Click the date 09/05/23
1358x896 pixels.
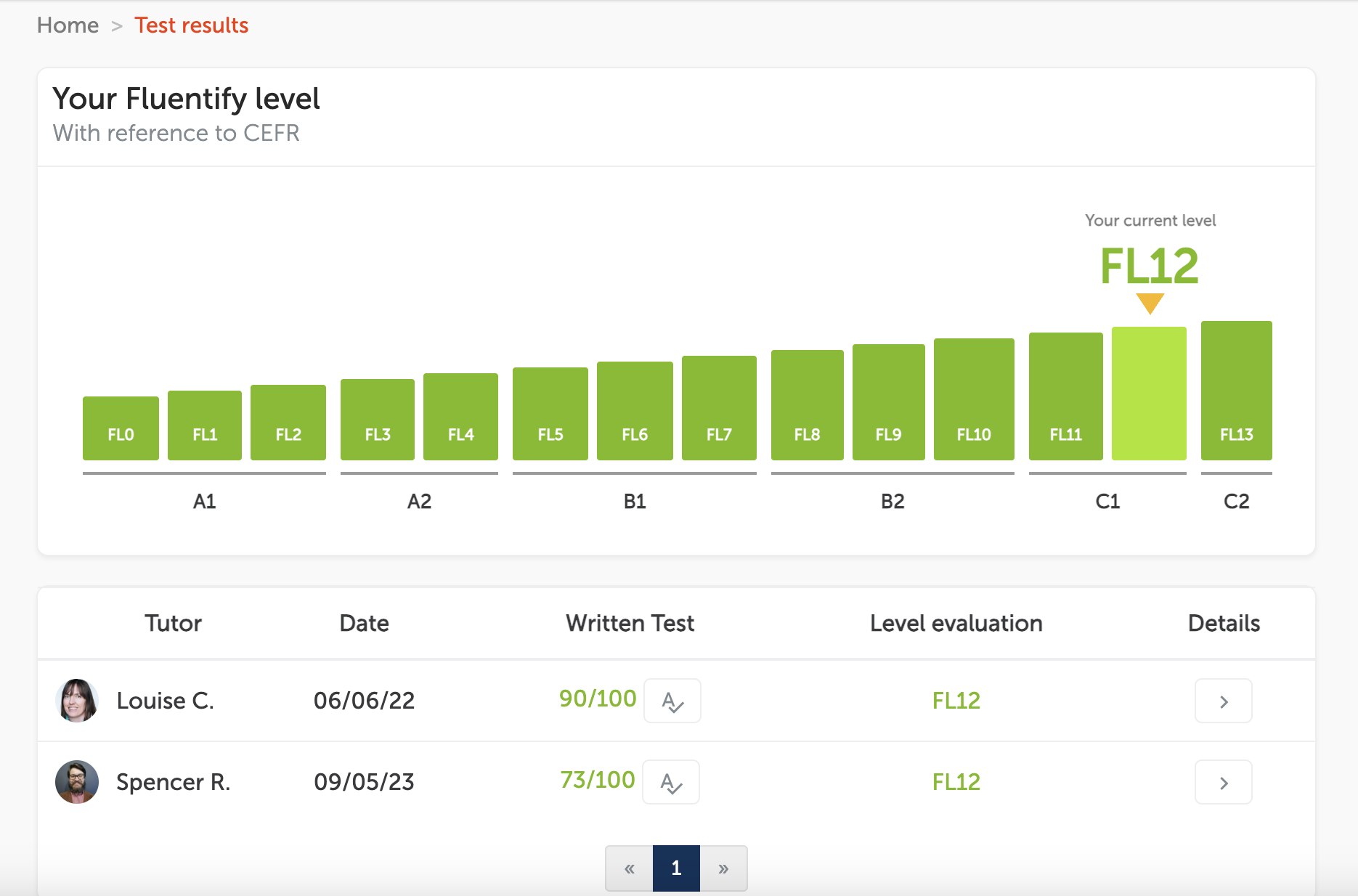pyautogui.click(x=364, y=782)
